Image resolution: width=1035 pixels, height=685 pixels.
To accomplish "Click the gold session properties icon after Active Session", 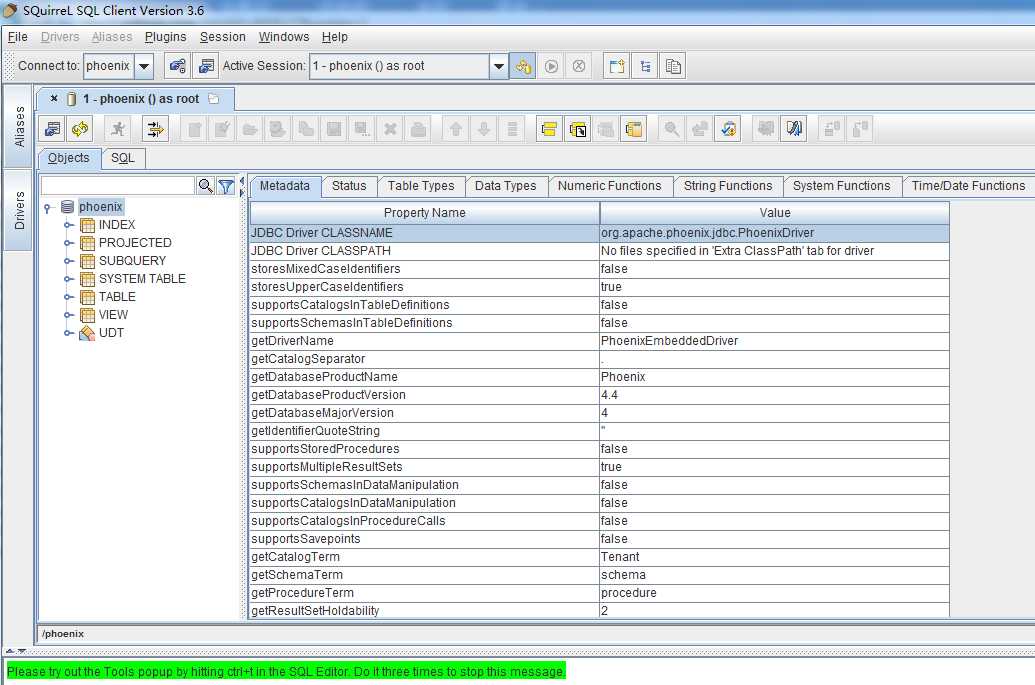I will click(x=523, y=66).
